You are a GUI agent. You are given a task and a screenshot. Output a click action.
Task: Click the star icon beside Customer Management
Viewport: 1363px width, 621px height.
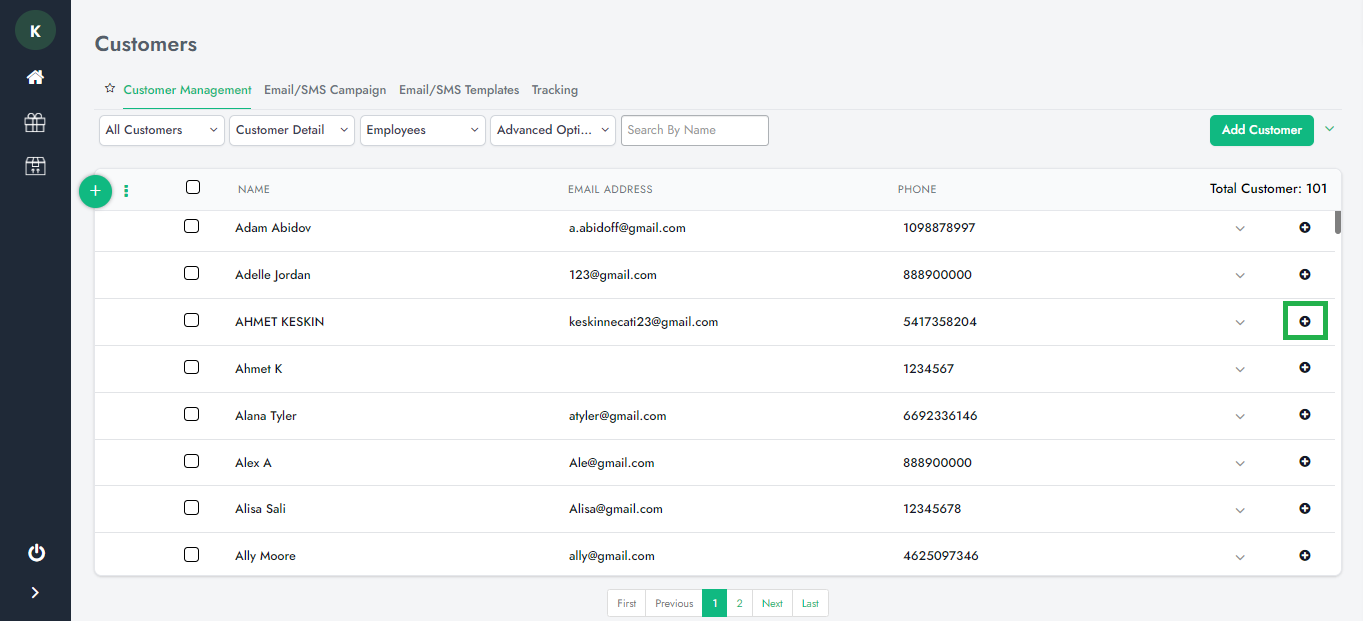110,89
